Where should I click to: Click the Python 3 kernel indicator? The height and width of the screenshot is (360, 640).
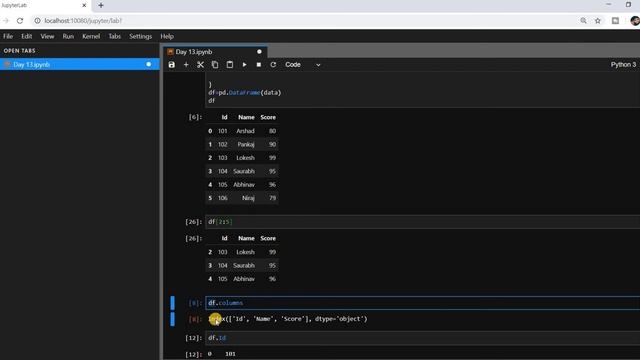click(623, 64)
